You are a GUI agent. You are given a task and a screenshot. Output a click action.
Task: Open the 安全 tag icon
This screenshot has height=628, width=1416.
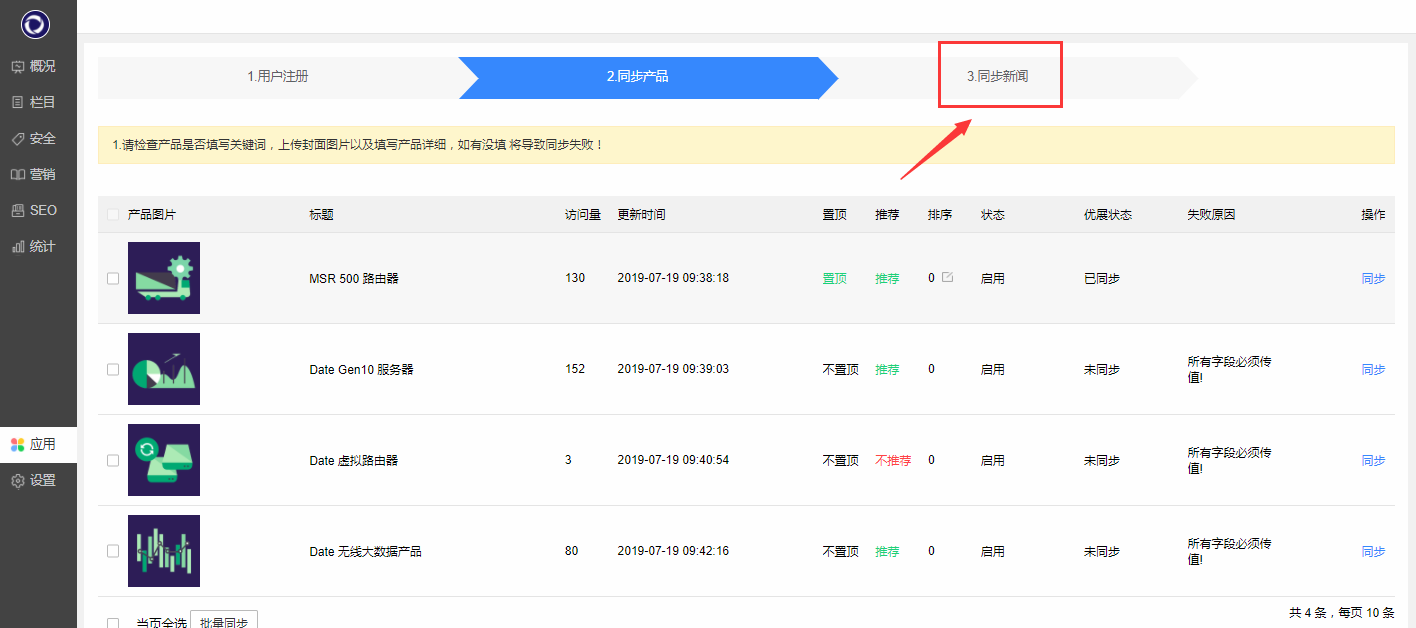(x=18, y=139)
